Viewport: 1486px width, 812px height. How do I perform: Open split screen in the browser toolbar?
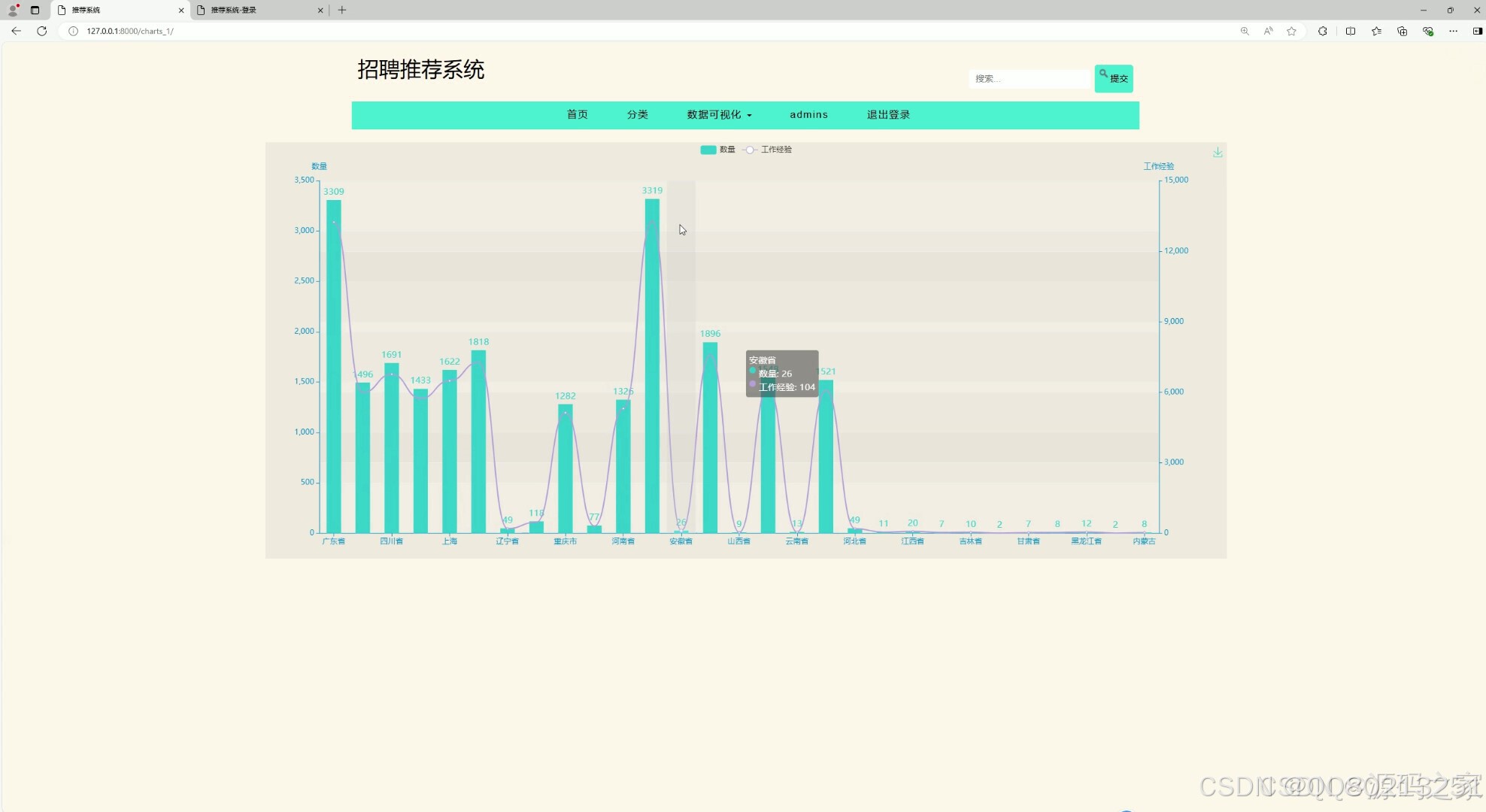coord(1351,31)
